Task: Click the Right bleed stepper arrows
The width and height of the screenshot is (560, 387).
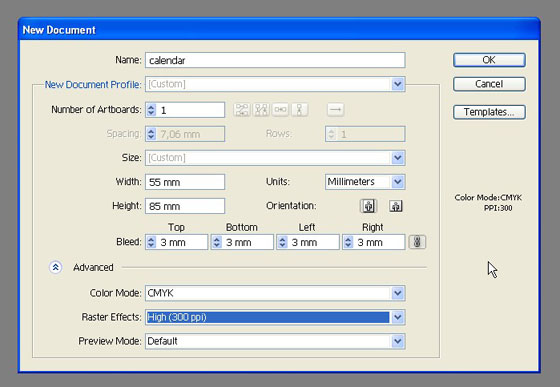Action: point(348,242)
